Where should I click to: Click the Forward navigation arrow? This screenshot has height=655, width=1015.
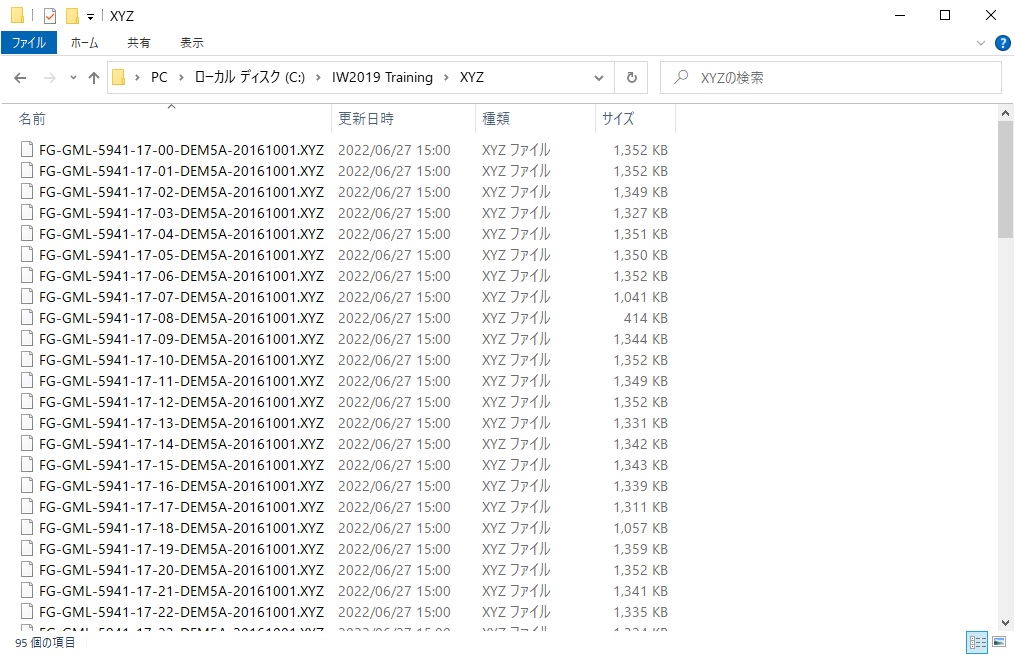click(49, 78)
